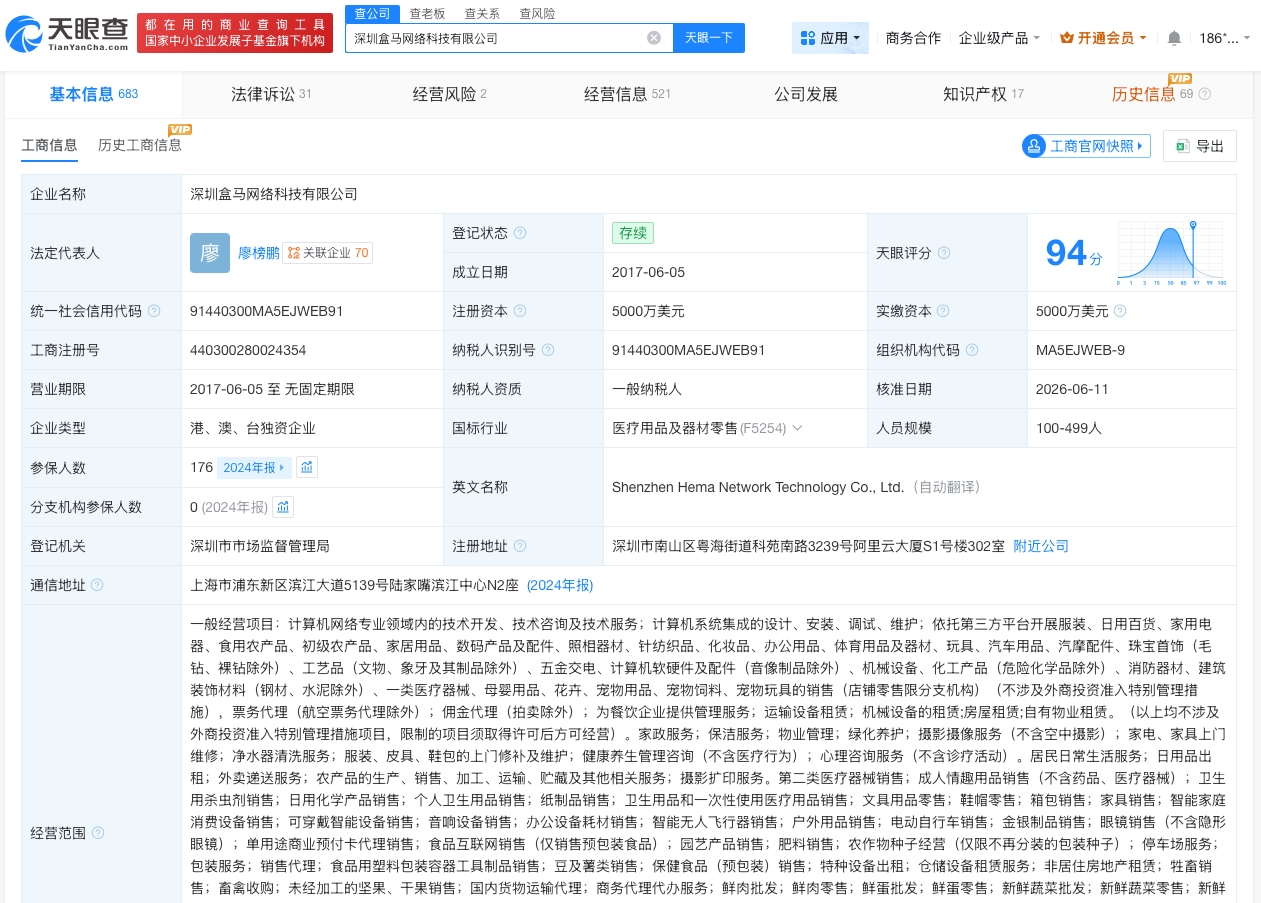Choose the 查风险 search mode
This screenshot has height=903, width=1261.
pyautogui.click(x=537, y=14)
